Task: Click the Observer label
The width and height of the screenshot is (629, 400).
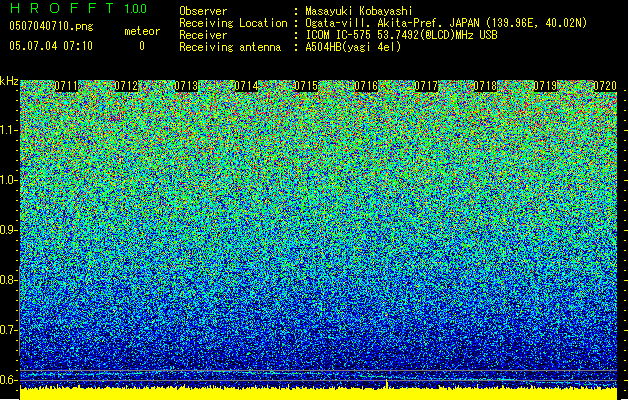Action: pyautogui.click(x=203, y=11)
